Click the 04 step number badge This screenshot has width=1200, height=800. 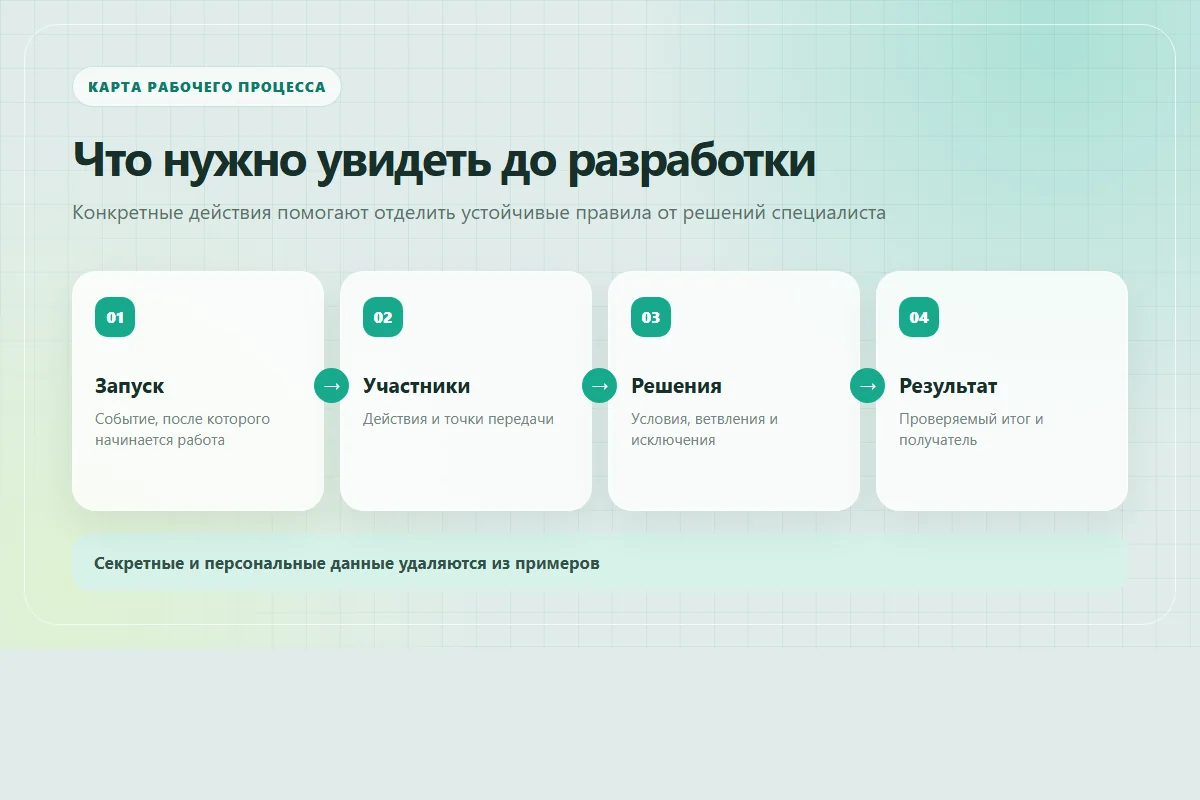(x=919, y=317)
